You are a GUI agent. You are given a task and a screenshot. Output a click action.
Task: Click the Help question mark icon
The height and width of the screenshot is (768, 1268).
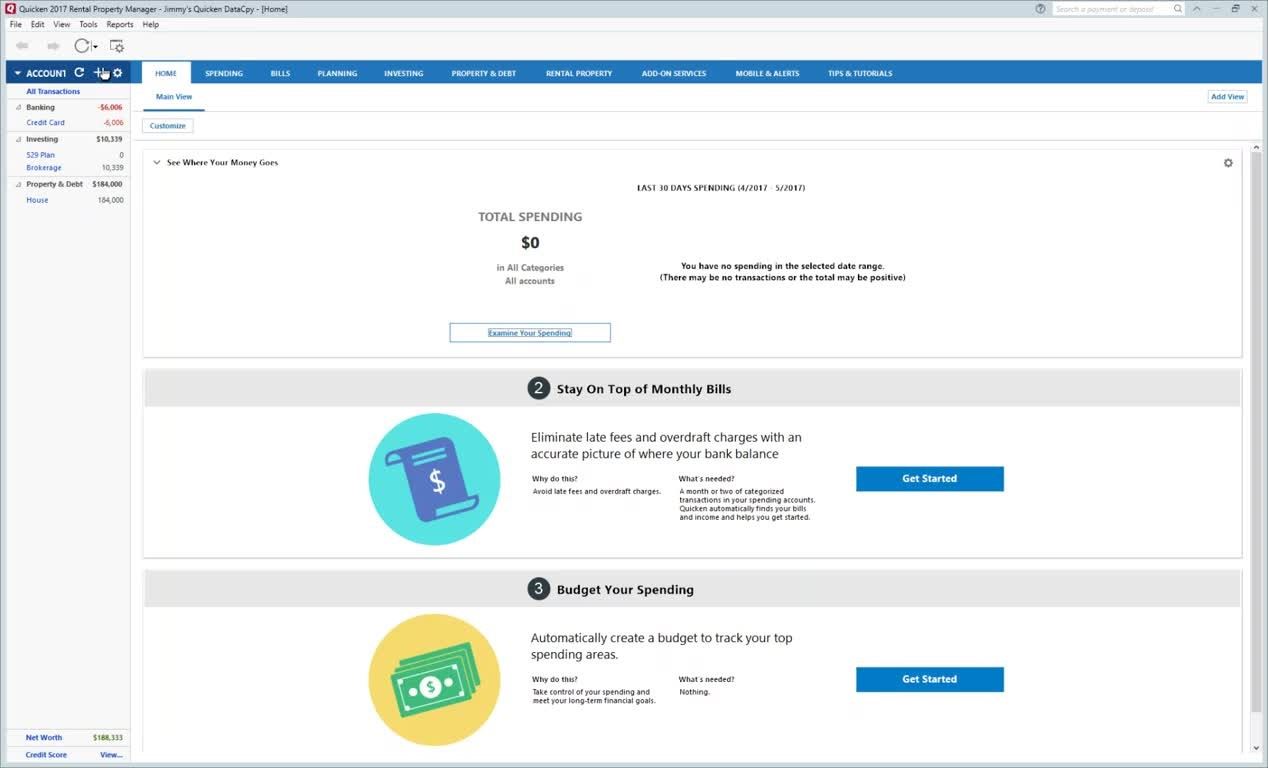pyautogui.click(x=1041, y=9)
